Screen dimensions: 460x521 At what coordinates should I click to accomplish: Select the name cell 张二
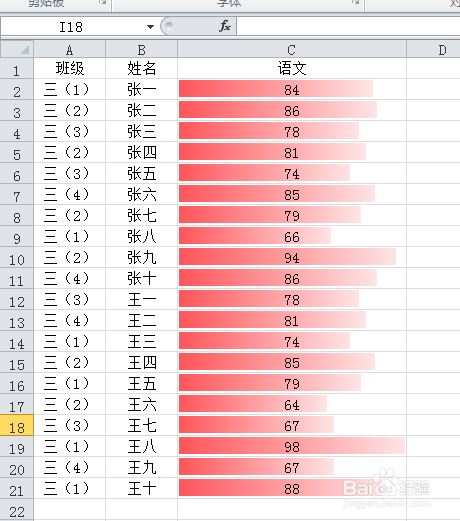coord(142,111)
